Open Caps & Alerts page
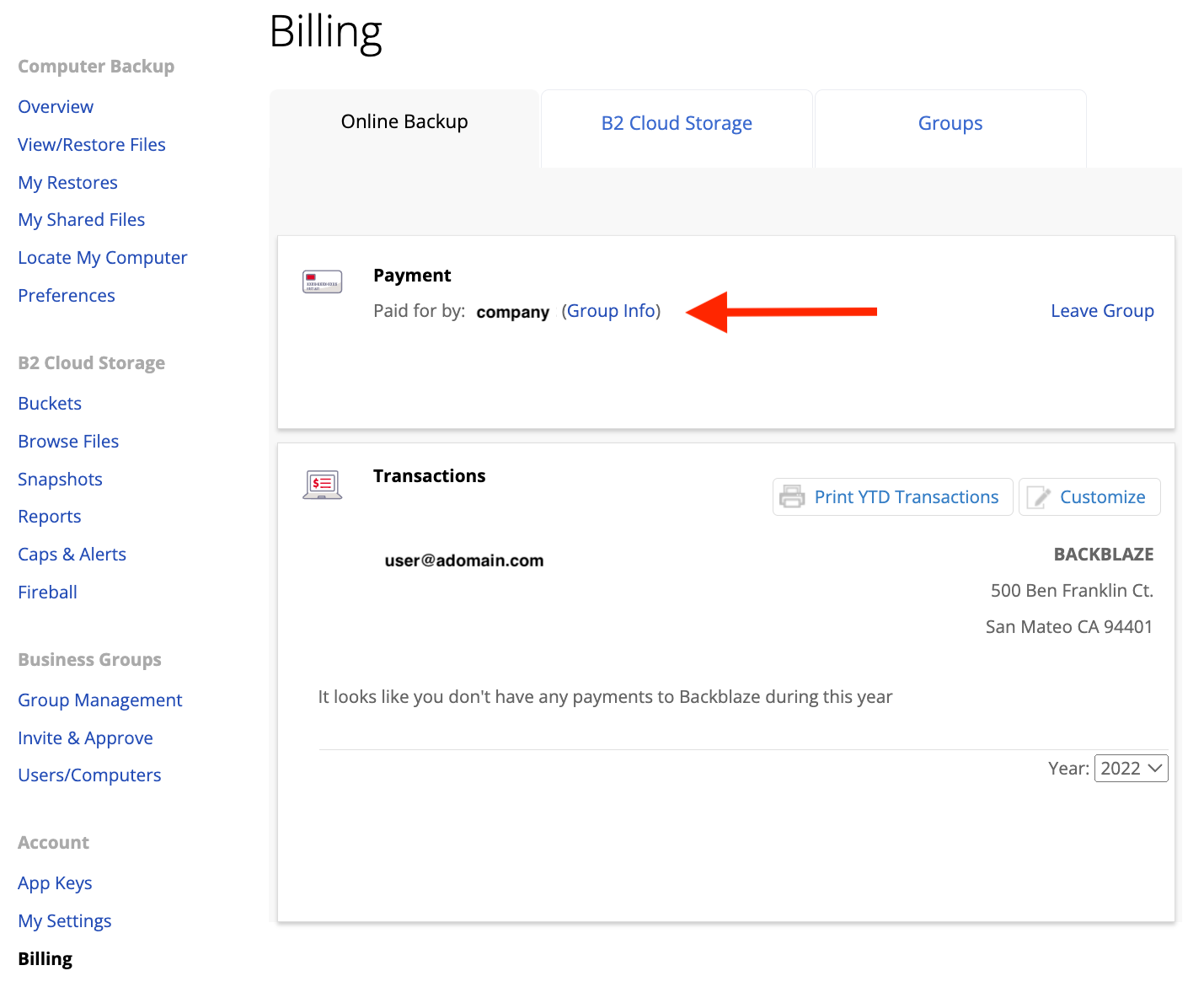1204x1003 pixels. click(72, 555)
